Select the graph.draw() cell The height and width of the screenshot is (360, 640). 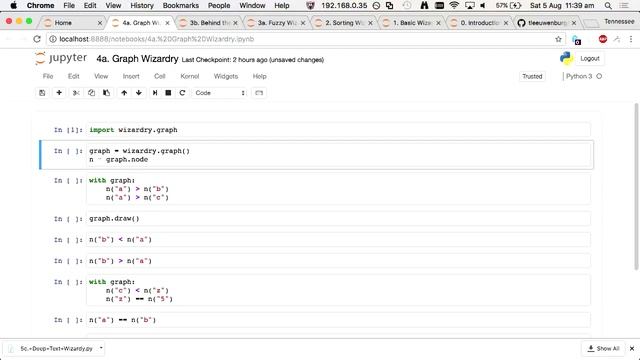[x=338, y=218]
